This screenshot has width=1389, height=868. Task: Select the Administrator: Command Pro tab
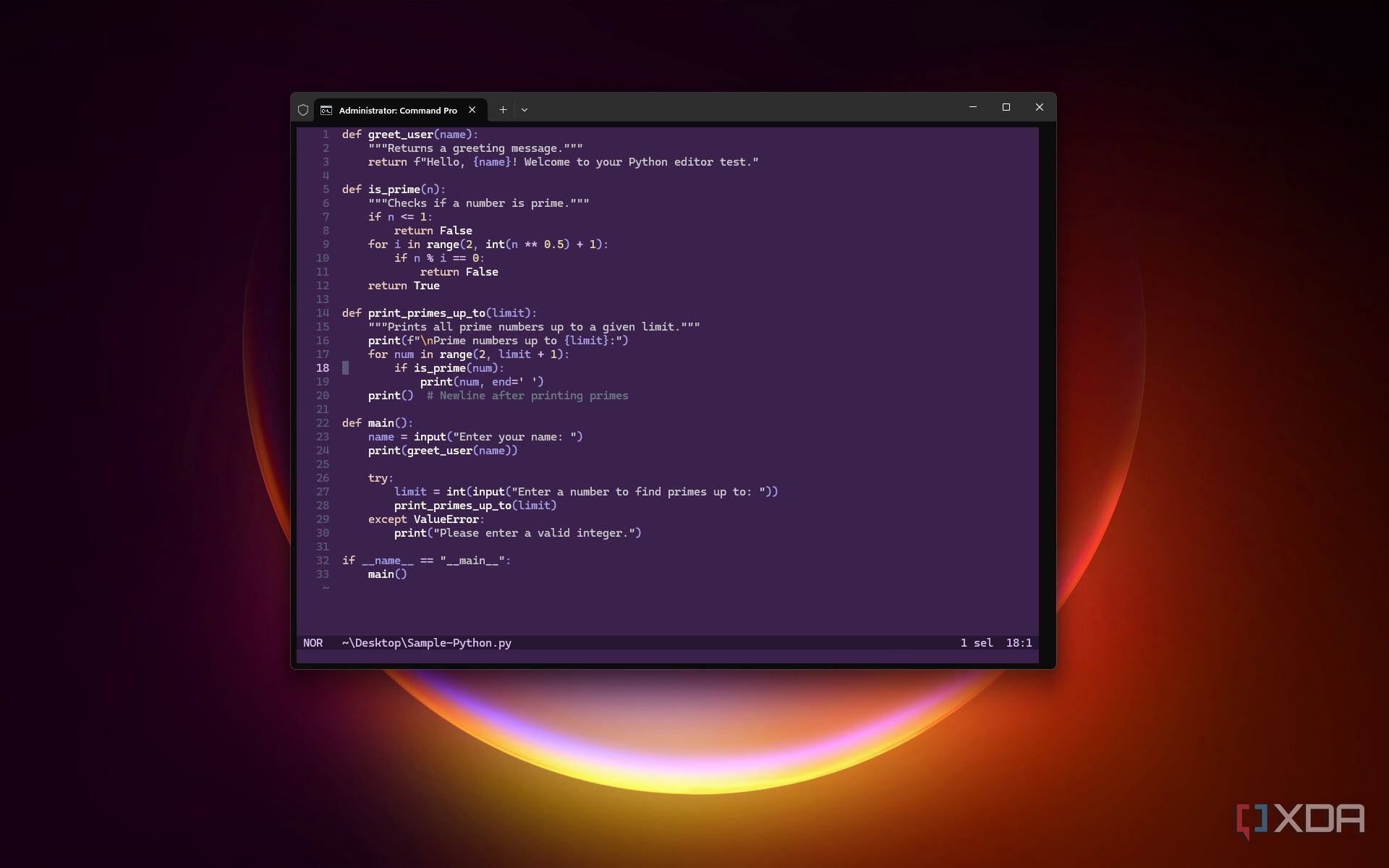point(397,110)
